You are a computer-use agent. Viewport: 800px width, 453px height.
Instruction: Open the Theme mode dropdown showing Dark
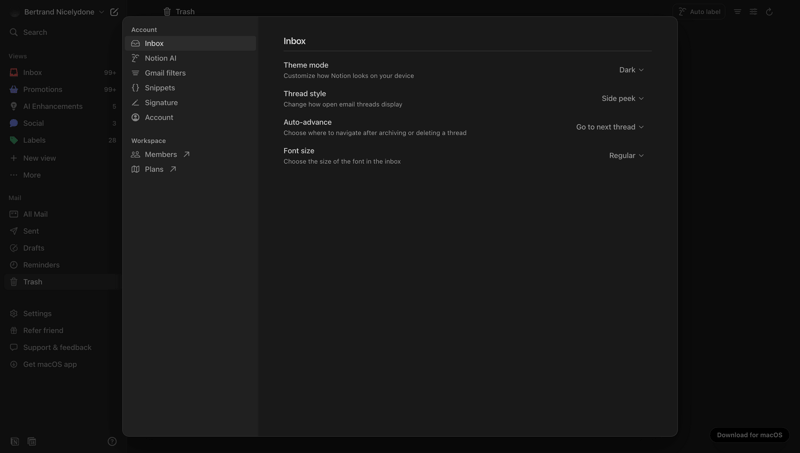tap(631, 70)
